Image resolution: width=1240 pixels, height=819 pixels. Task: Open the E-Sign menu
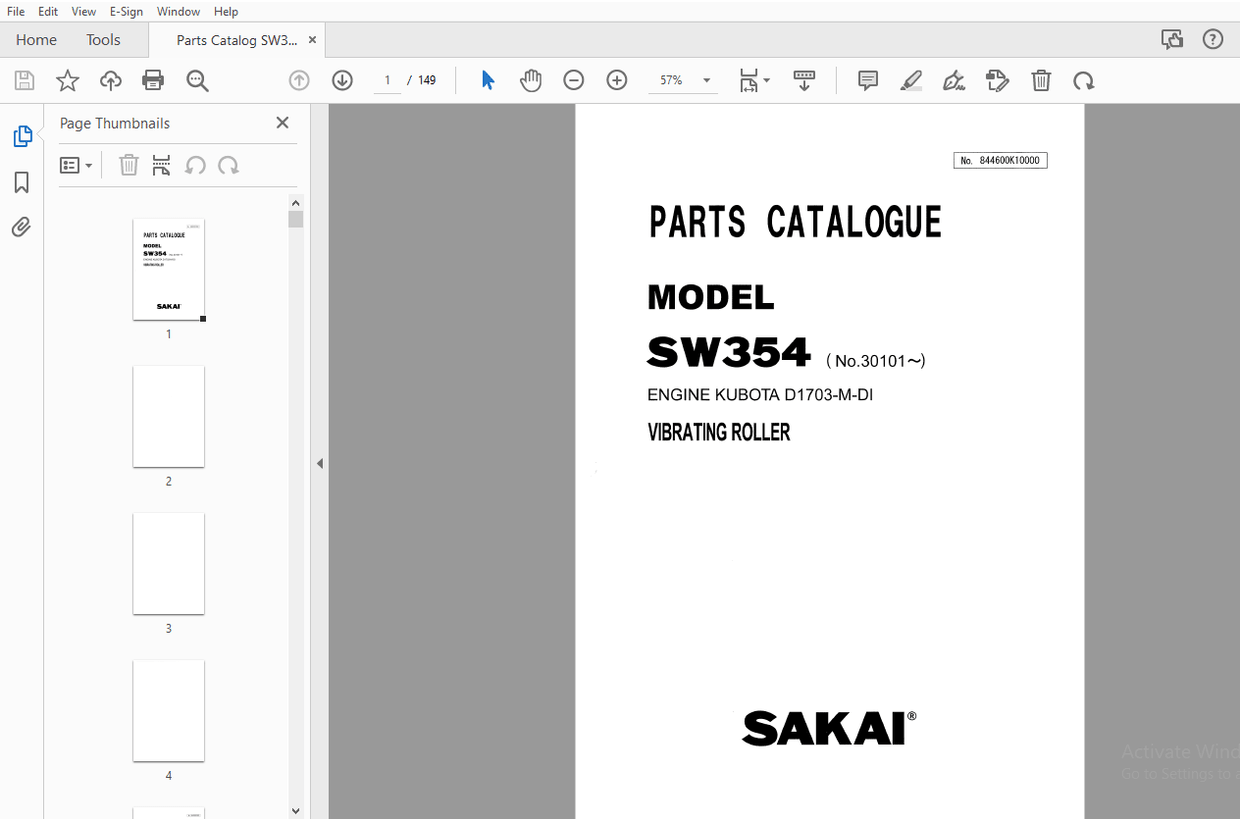126,11
